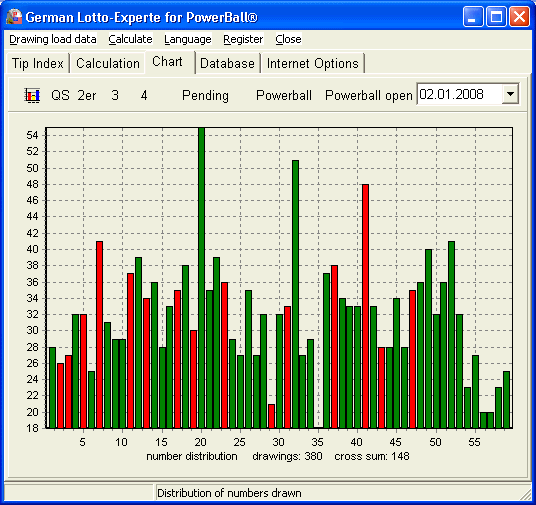Viewport: 536px width, 505px height.
Task: Click the Close menu item
Action: [x=288, y=39]
